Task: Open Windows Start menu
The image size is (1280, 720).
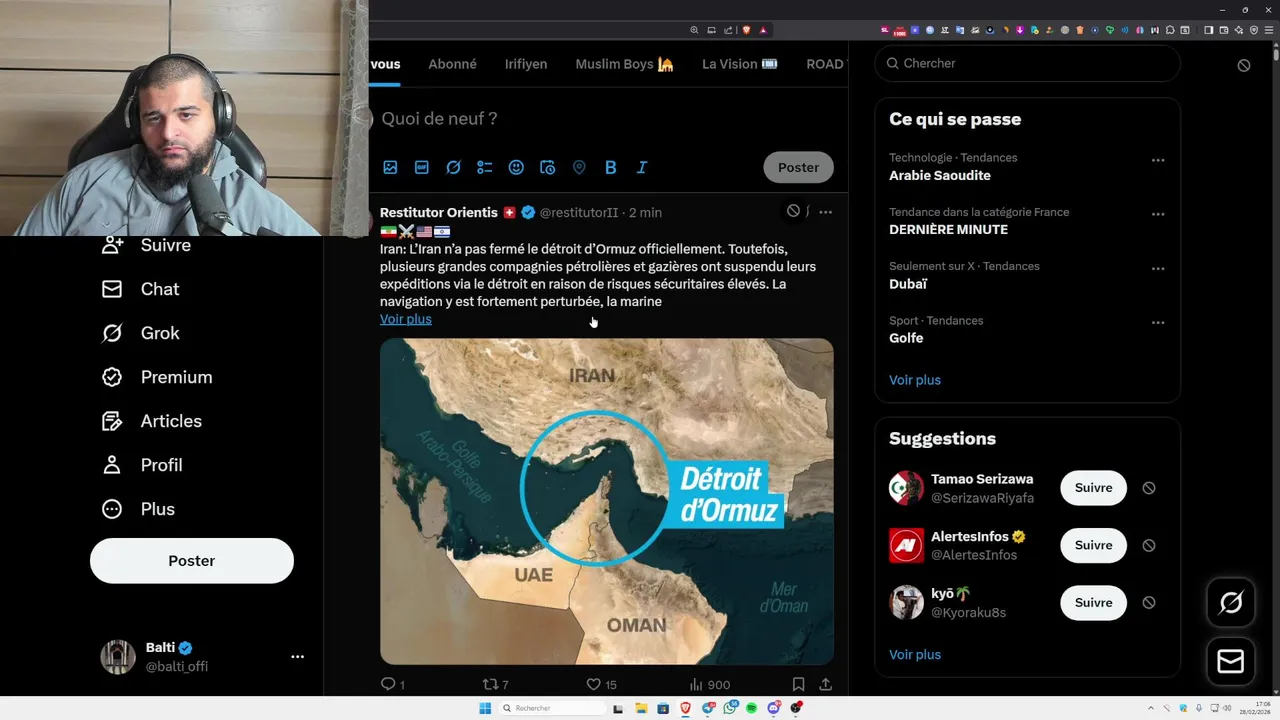Action: [x=485, y=708]
